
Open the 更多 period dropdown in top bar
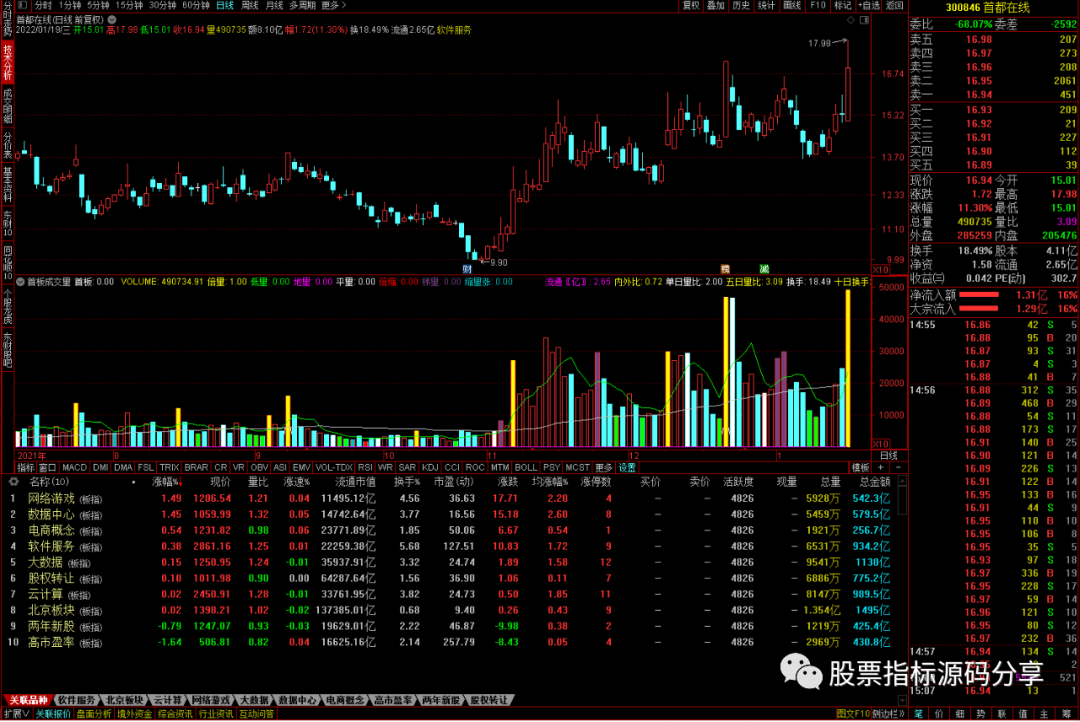point(330,5)
